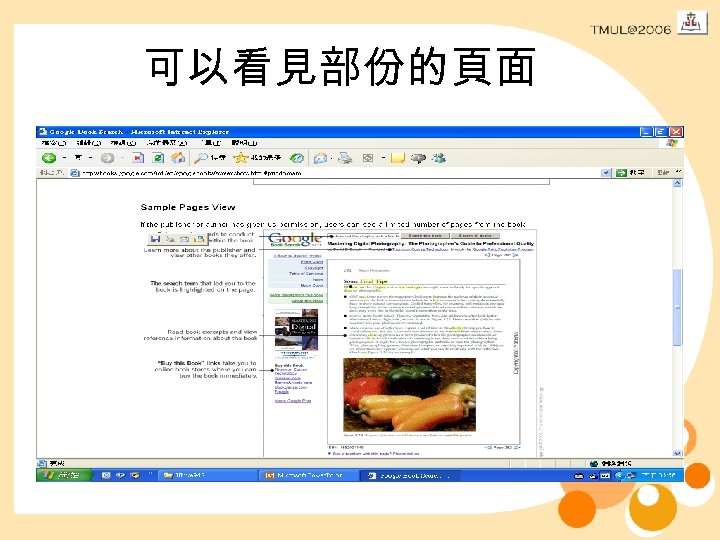Open the 檢視(V) View menu

pos(124,143)
